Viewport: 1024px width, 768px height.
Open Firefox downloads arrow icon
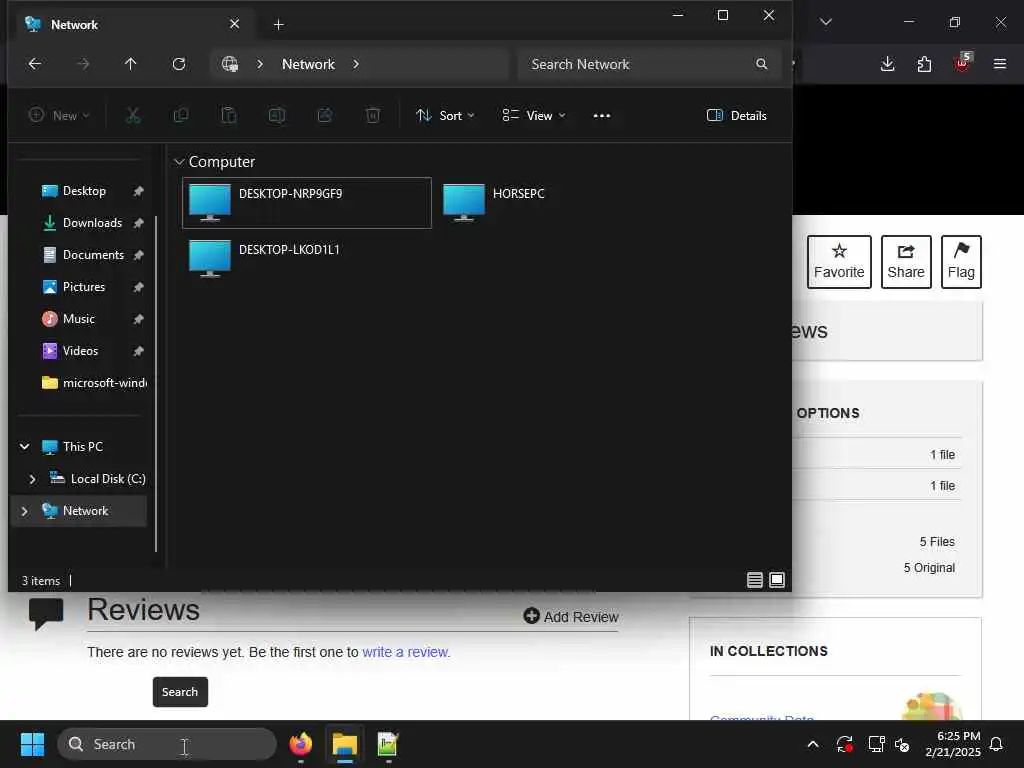pos(887,64)
